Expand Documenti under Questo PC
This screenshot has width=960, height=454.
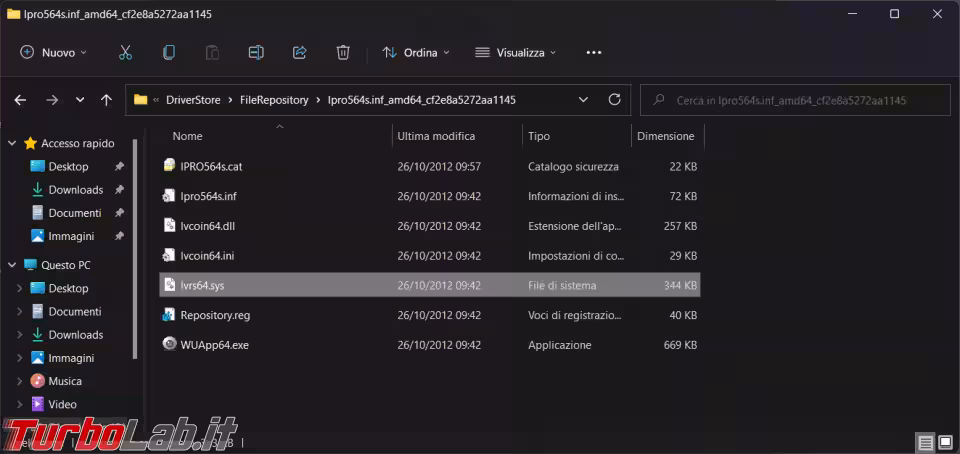click(x=20, y=311)
